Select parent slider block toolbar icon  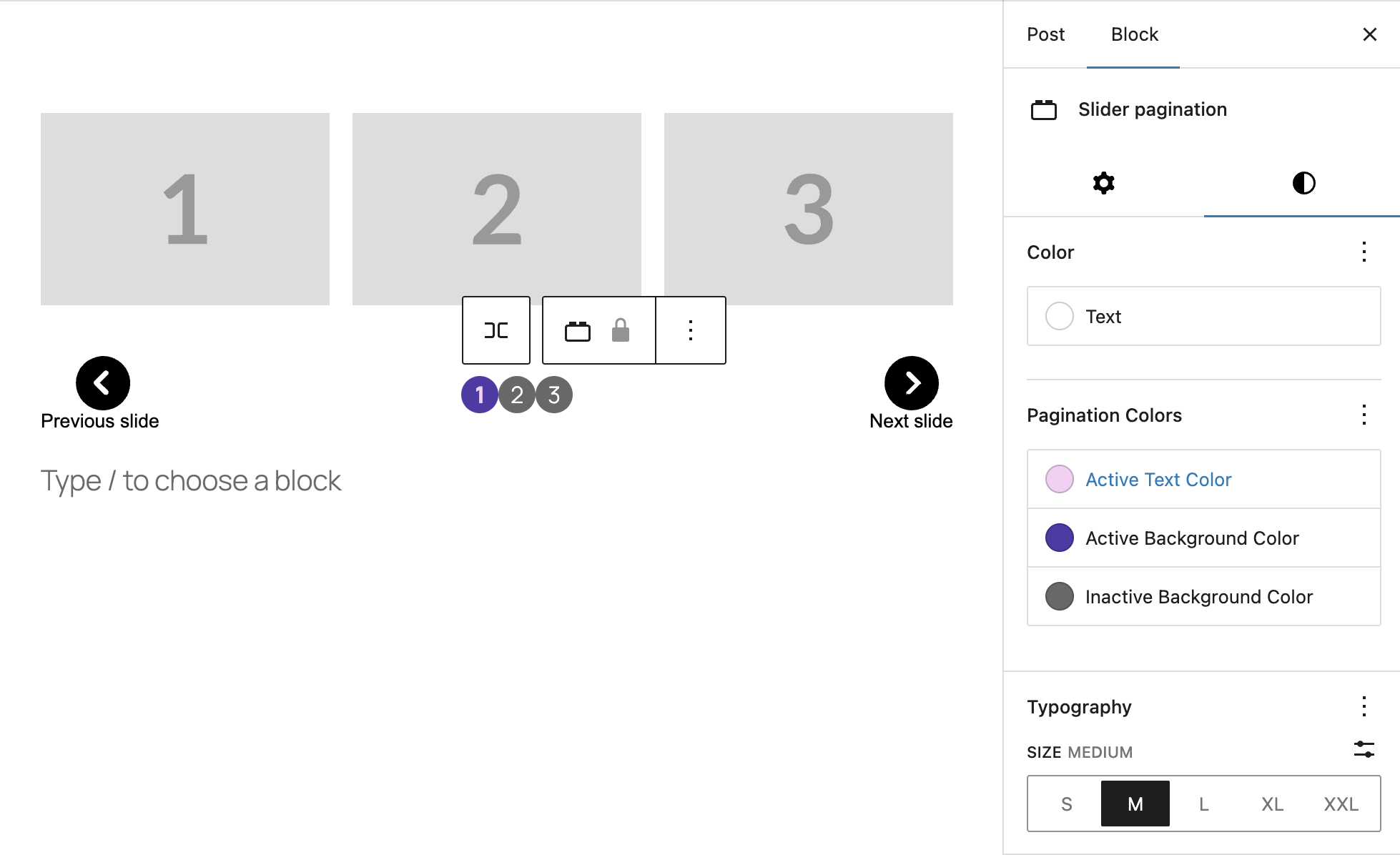[496, 330]
